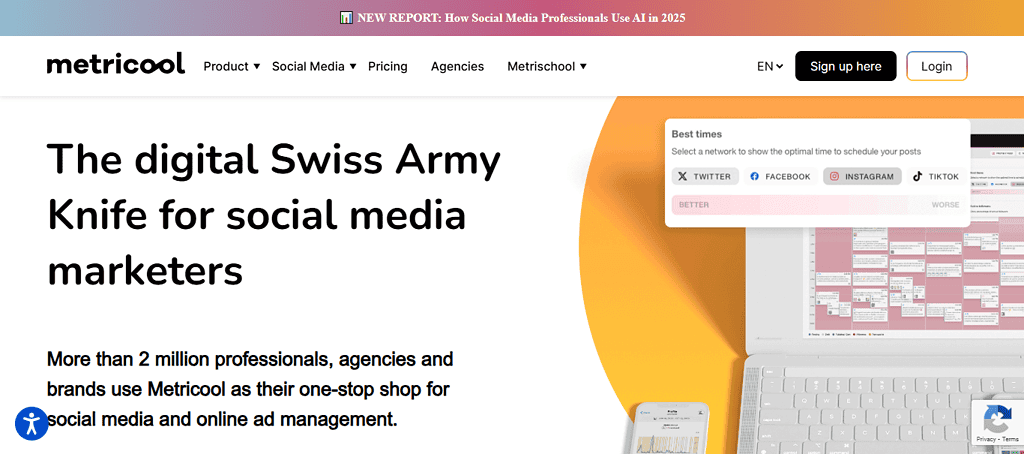Click the "More than 2 million professionals" paragraph

pos(250,389)
